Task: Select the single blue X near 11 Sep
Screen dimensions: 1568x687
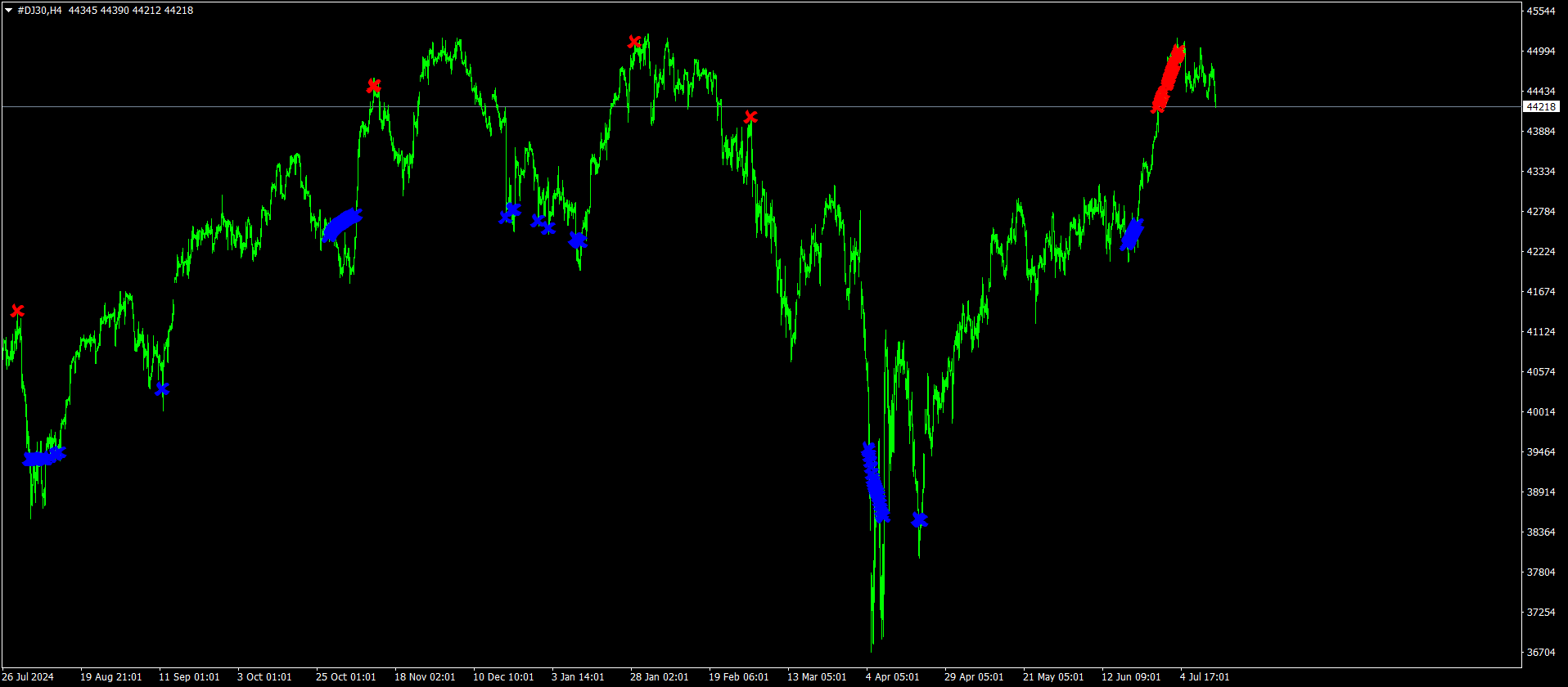Action: (162, 389)
